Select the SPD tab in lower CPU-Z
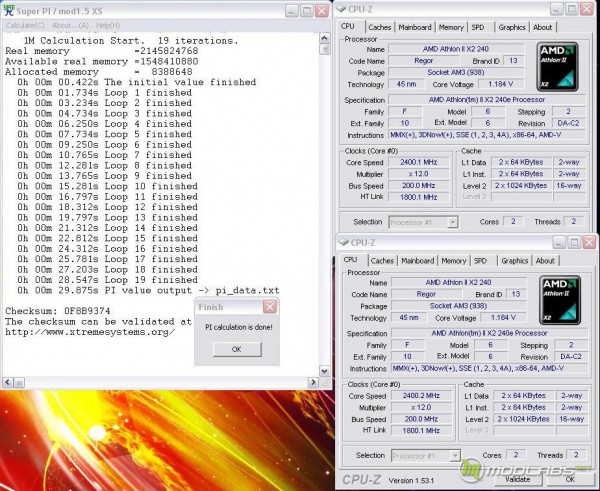 (480, 261)
